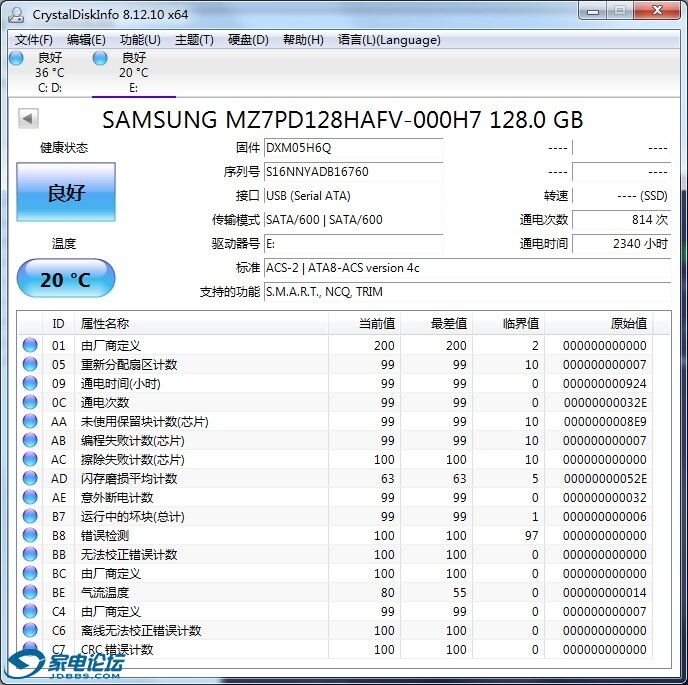Viewport: 688px width, 685px height.
Task: Click the 通电时间 label button
Action: tap(544, 244)
